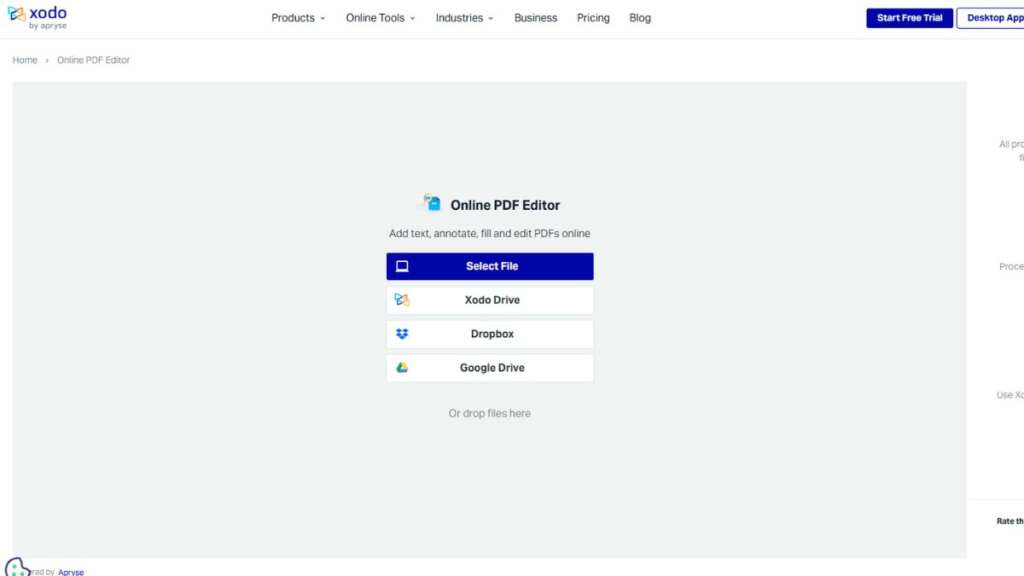Click the Home breadcrumb link

25,60
